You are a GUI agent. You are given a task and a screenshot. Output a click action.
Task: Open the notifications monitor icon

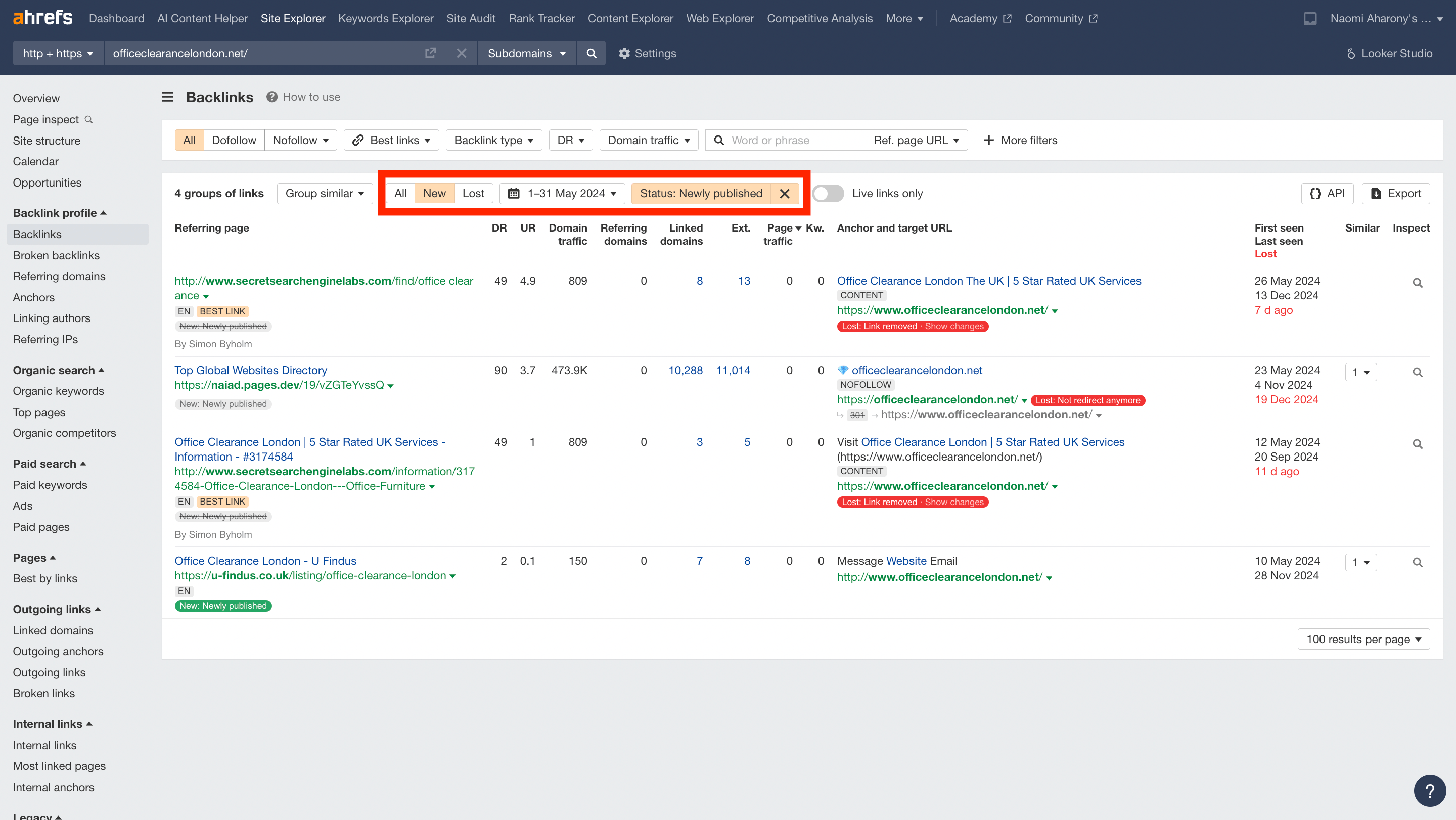1310,18
